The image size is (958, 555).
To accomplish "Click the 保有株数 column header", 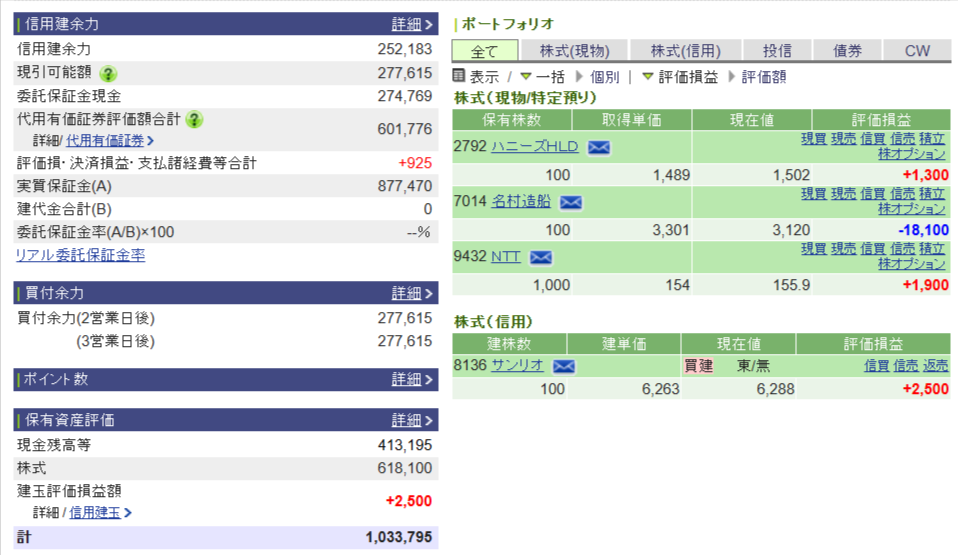I will tap(512, 120).
